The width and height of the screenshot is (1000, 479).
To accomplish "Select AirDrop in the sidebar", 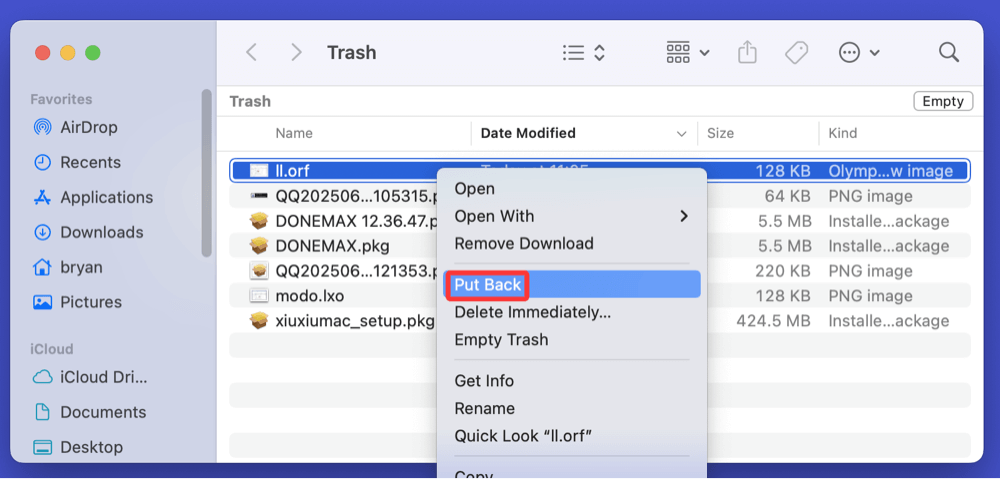I will tap(76, 128).
